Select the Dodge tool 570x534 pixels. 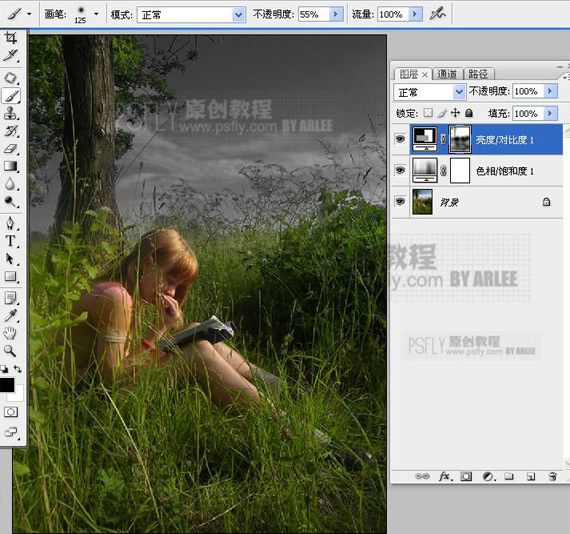click(x=11, y=201)
